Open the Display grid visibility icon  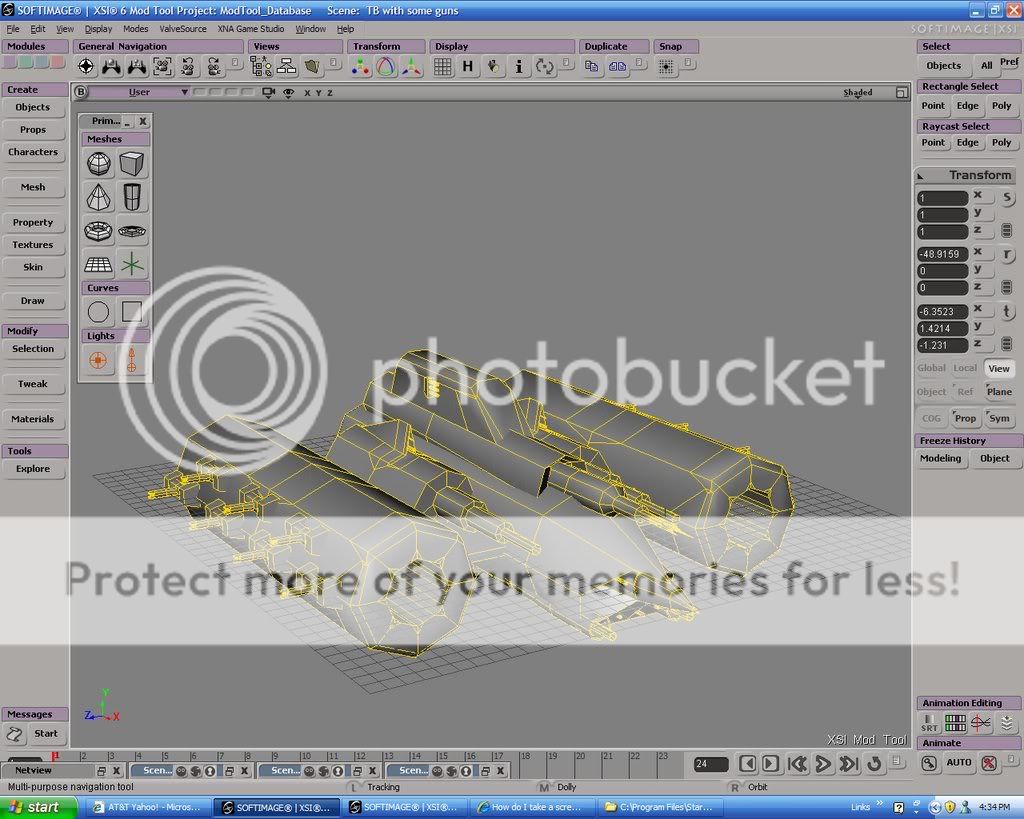pyautogui.click(x=442, y=67)
